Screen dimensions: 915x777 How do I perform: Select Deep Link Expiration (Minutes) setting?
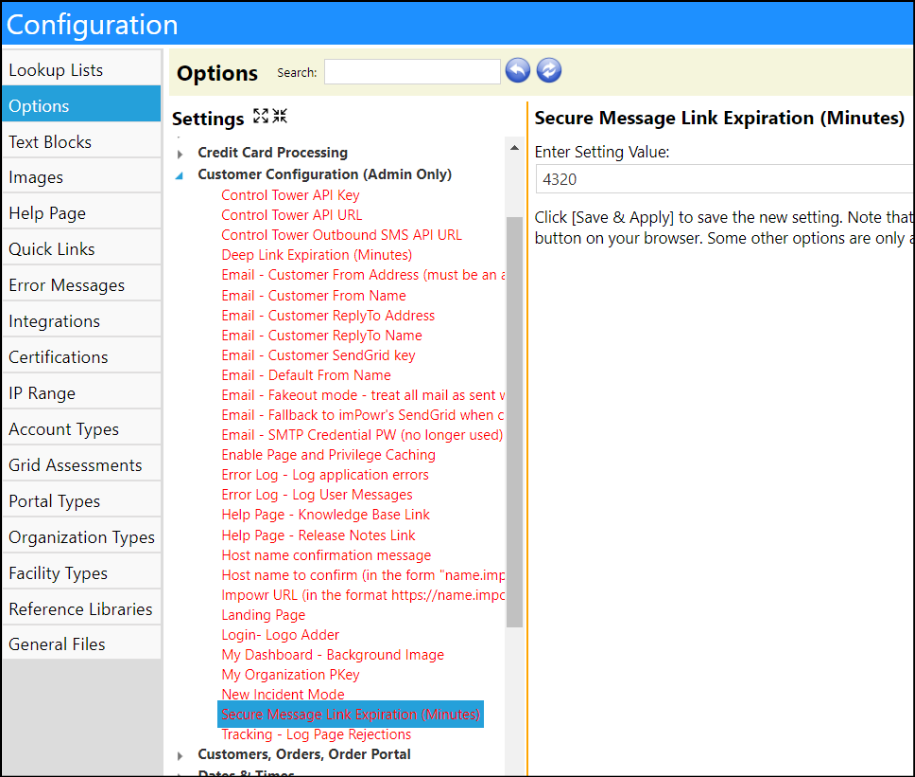[316, 255]
